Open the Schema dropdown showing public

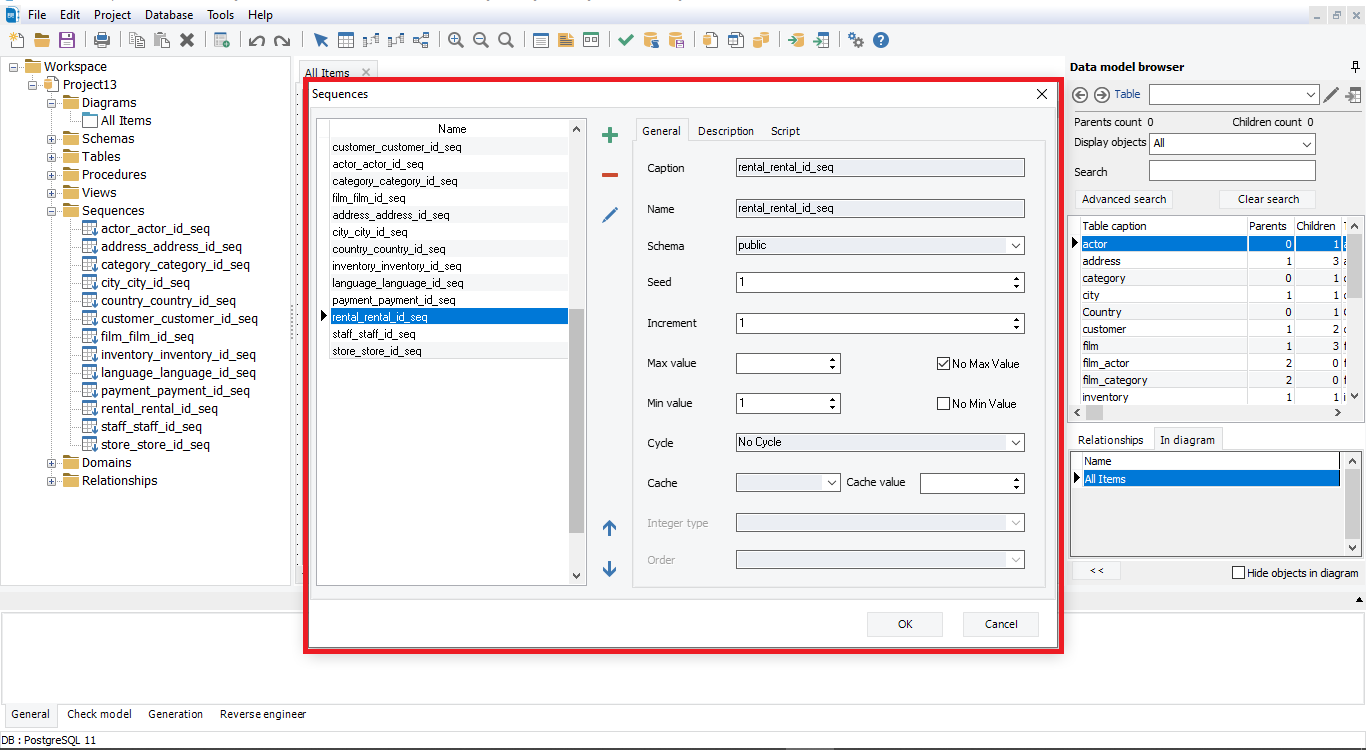coord(1017,245)
